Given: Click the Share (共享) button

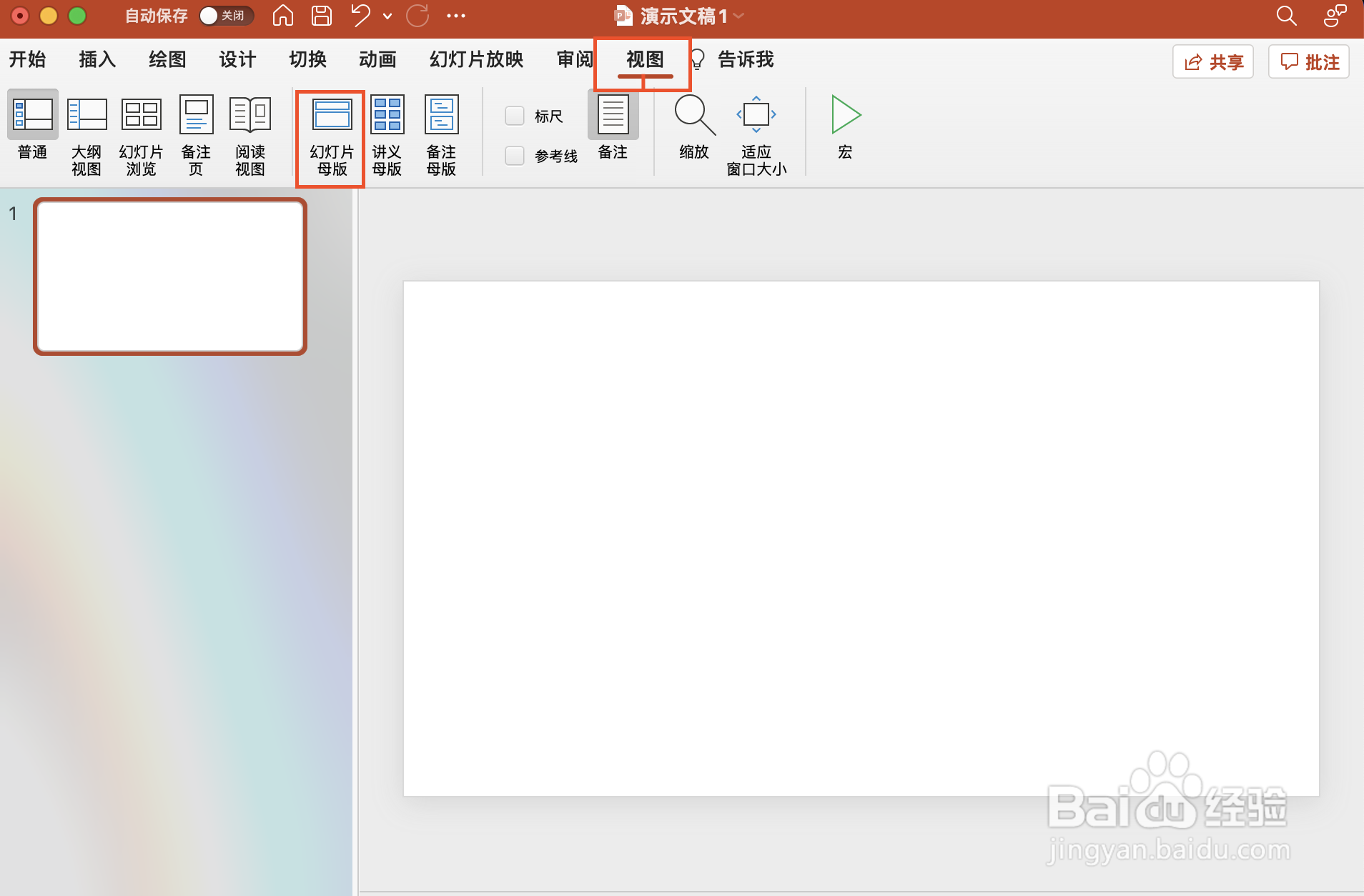Looking at the screenshot, I should point(1213,62).
